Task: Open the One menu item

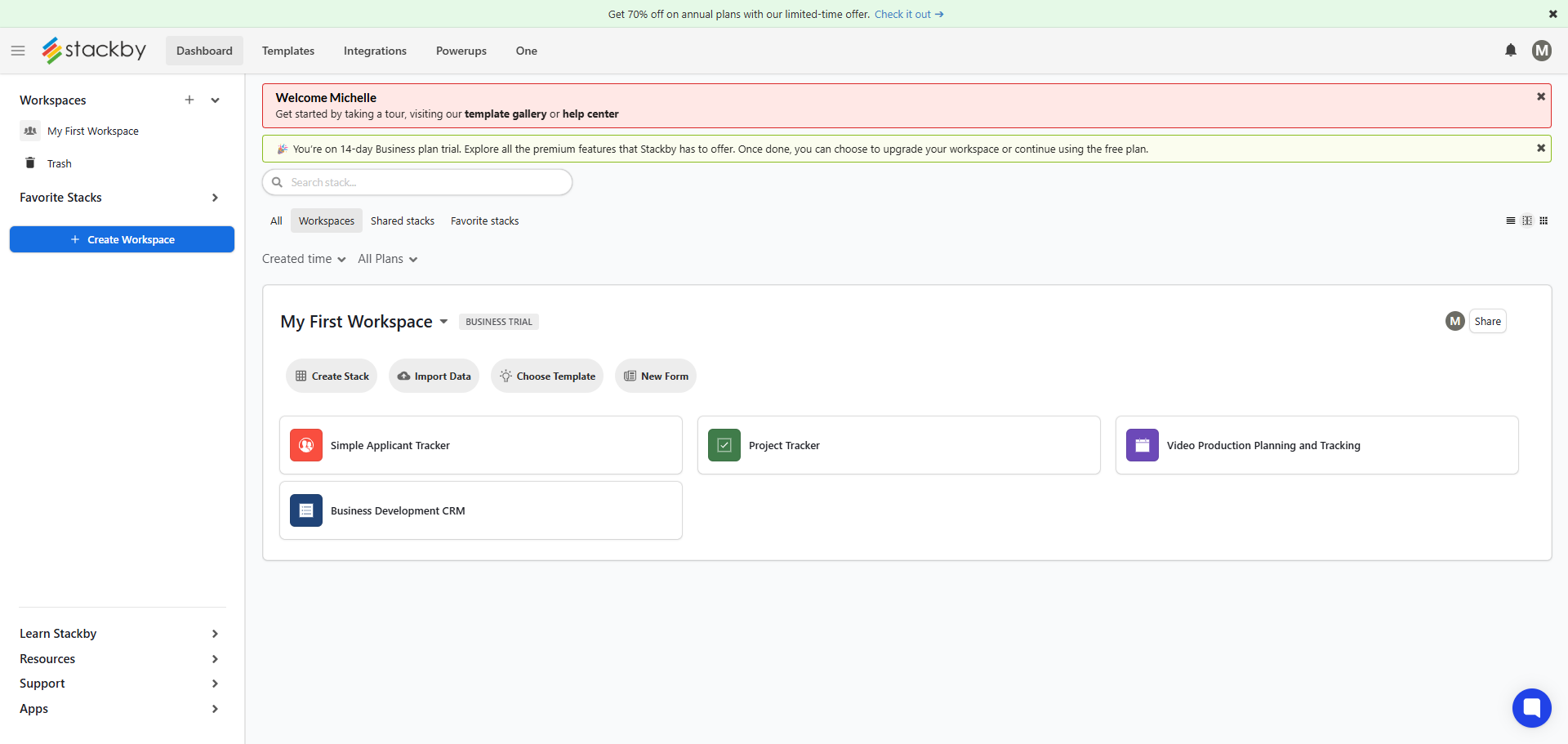Action: (527, 51)
